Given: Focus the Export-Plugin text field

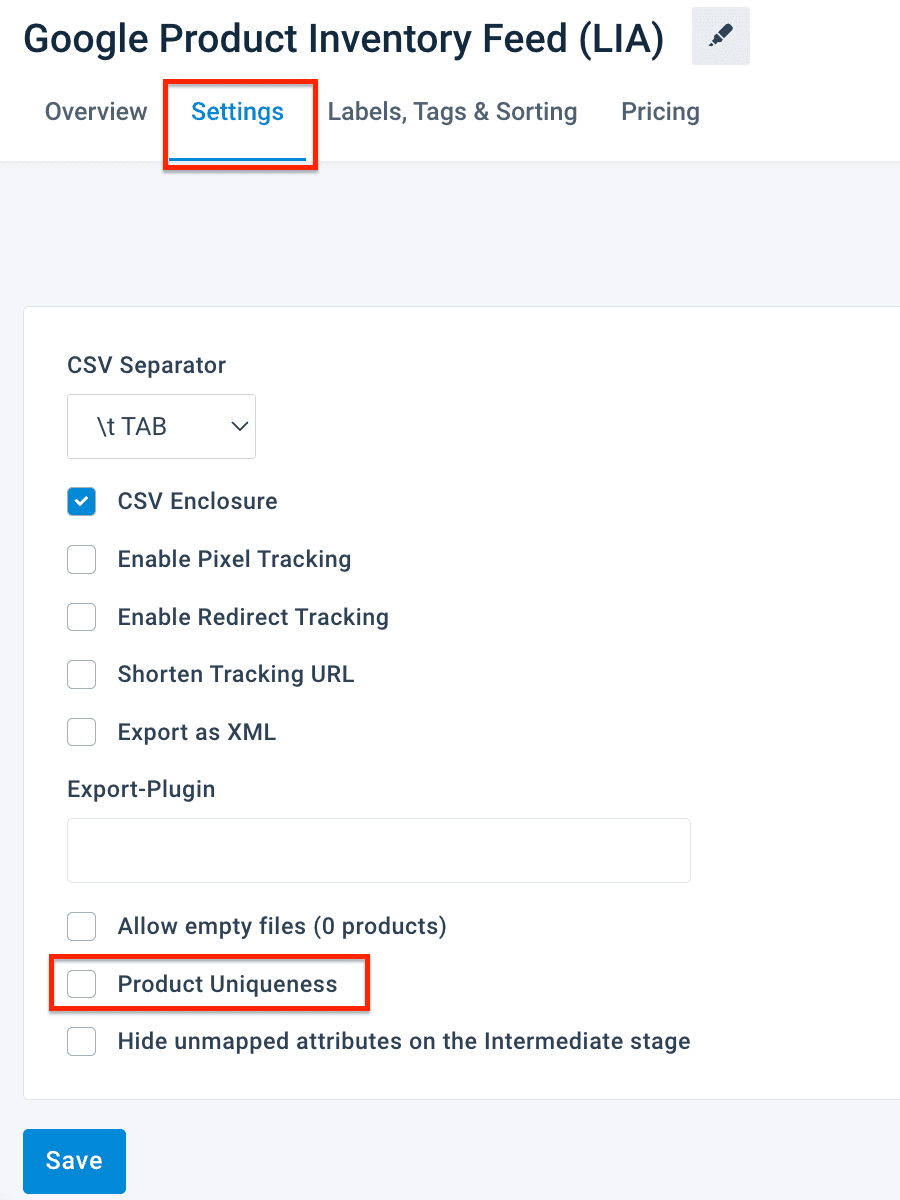Looking at the screenshot, I should [378, 851].
